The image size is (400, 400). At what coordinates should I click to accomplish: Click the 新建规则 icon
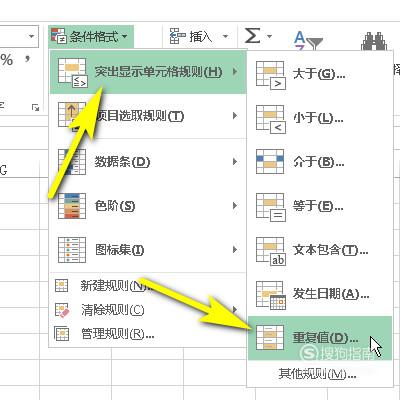(61, 285)
